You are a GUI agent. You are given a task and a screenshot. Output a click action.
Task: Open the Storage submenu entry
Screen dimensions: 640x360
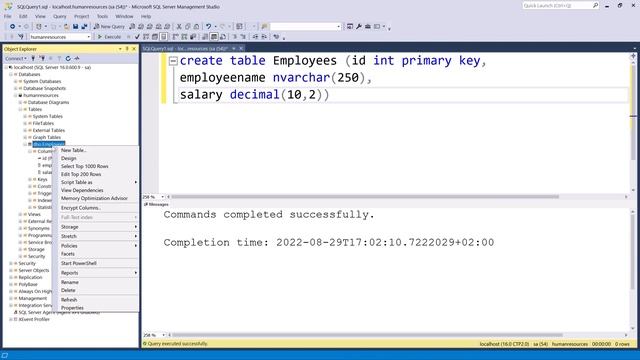coord(97,227)
